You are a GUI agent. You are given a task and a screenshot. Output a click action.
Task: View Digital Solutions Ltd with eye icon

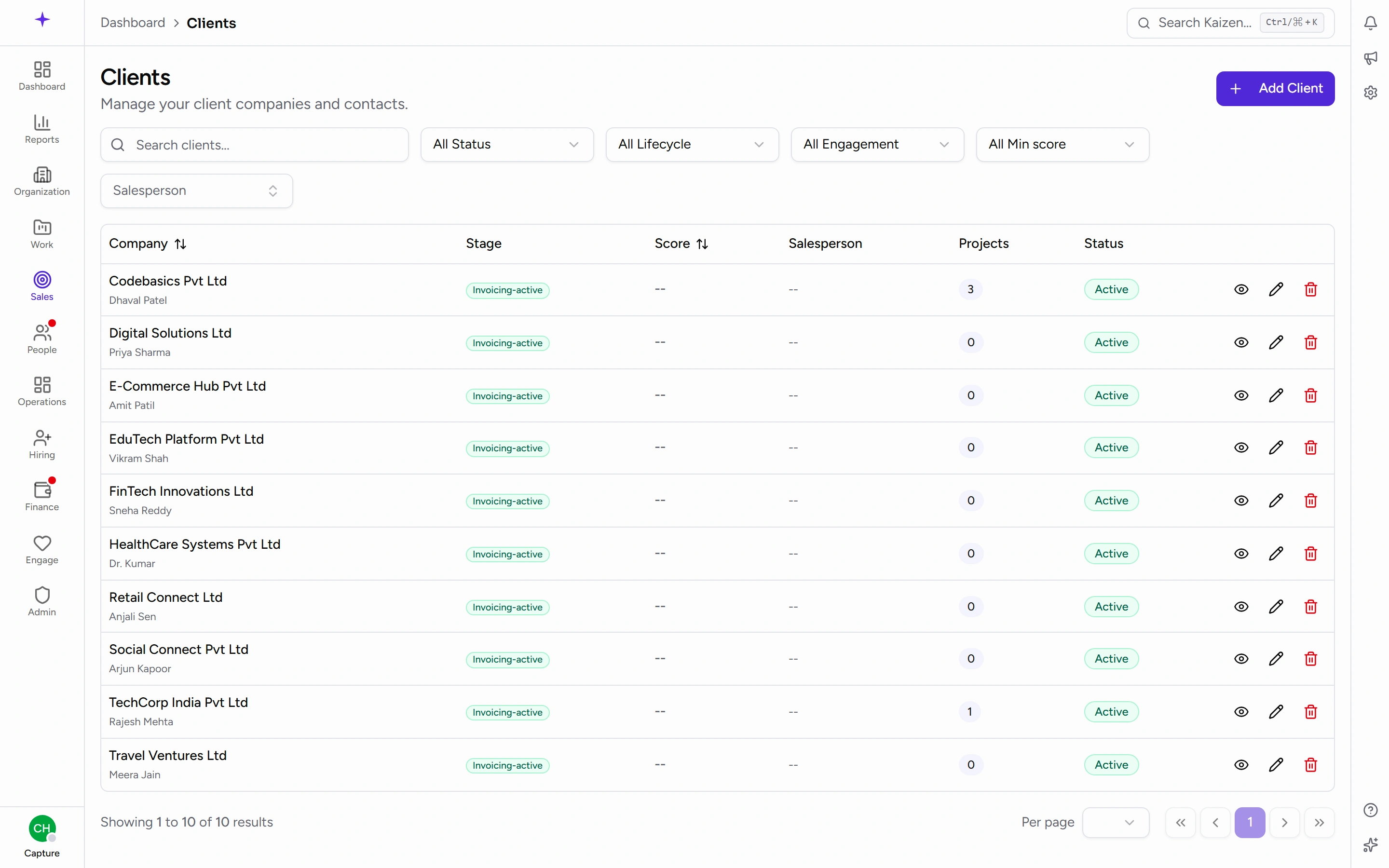pos(1241,343)
